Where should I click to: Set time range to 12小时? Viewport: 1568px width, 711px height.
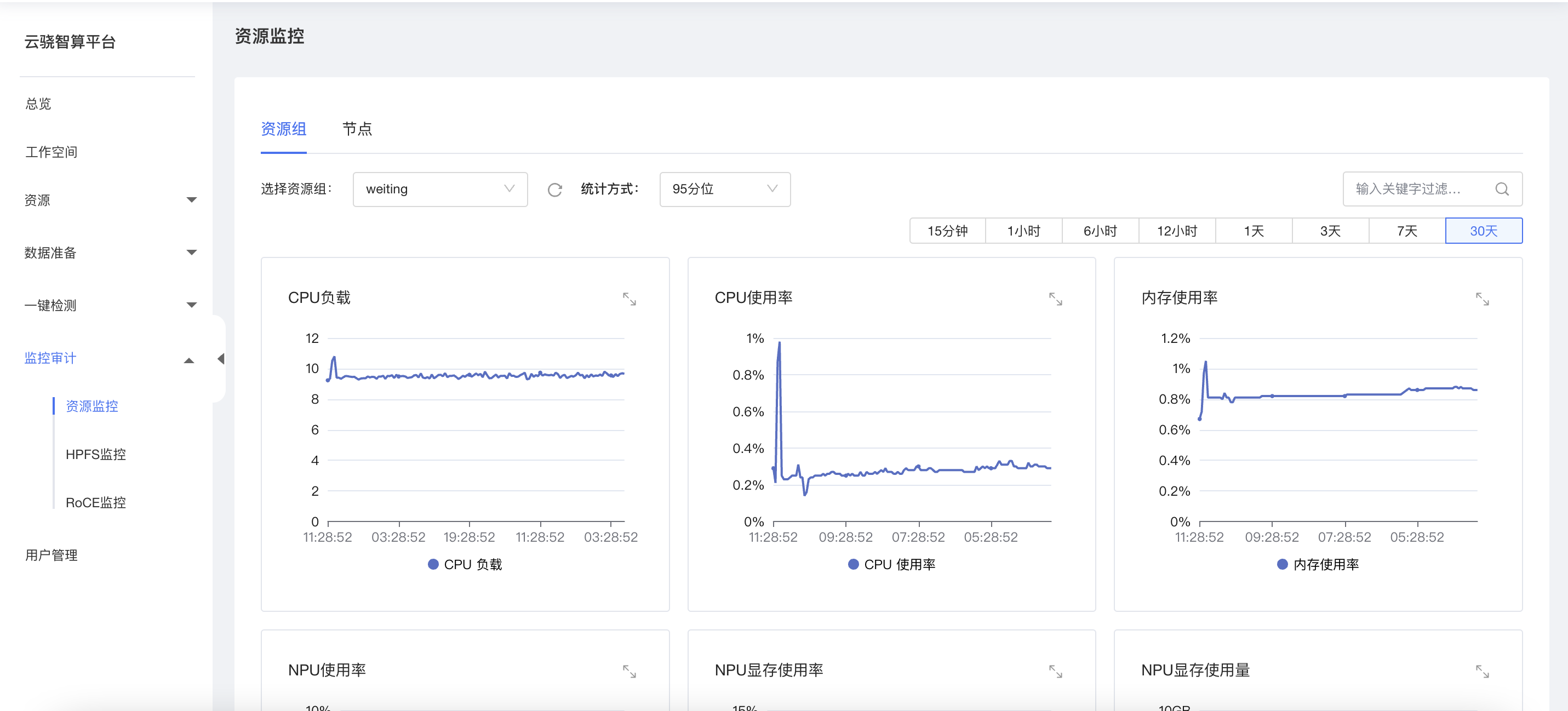pos(1177,231)
